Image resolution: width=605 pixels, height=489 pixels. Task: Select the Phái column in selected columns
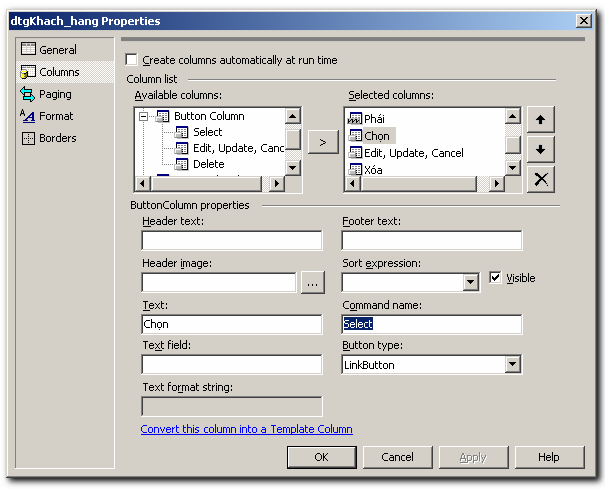374,118
